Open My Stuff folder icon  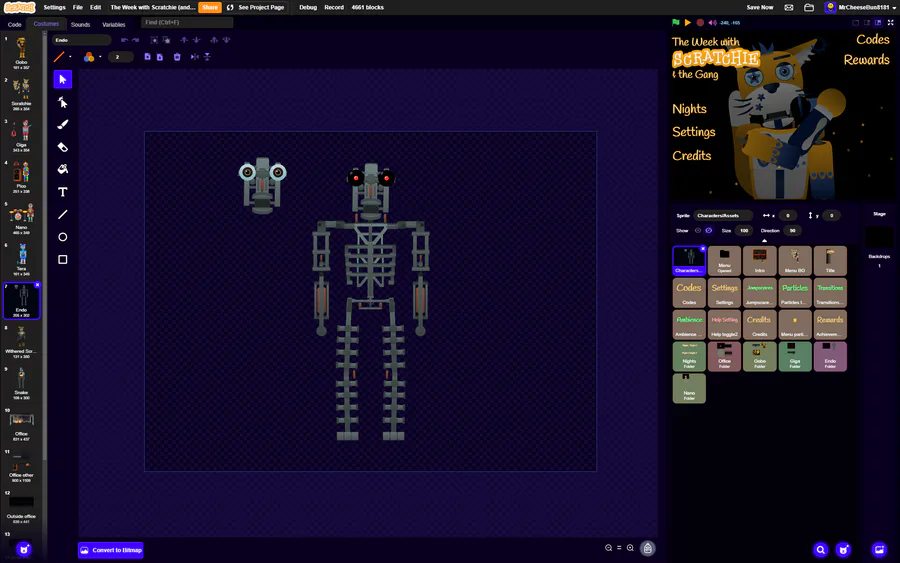[809, 7]
